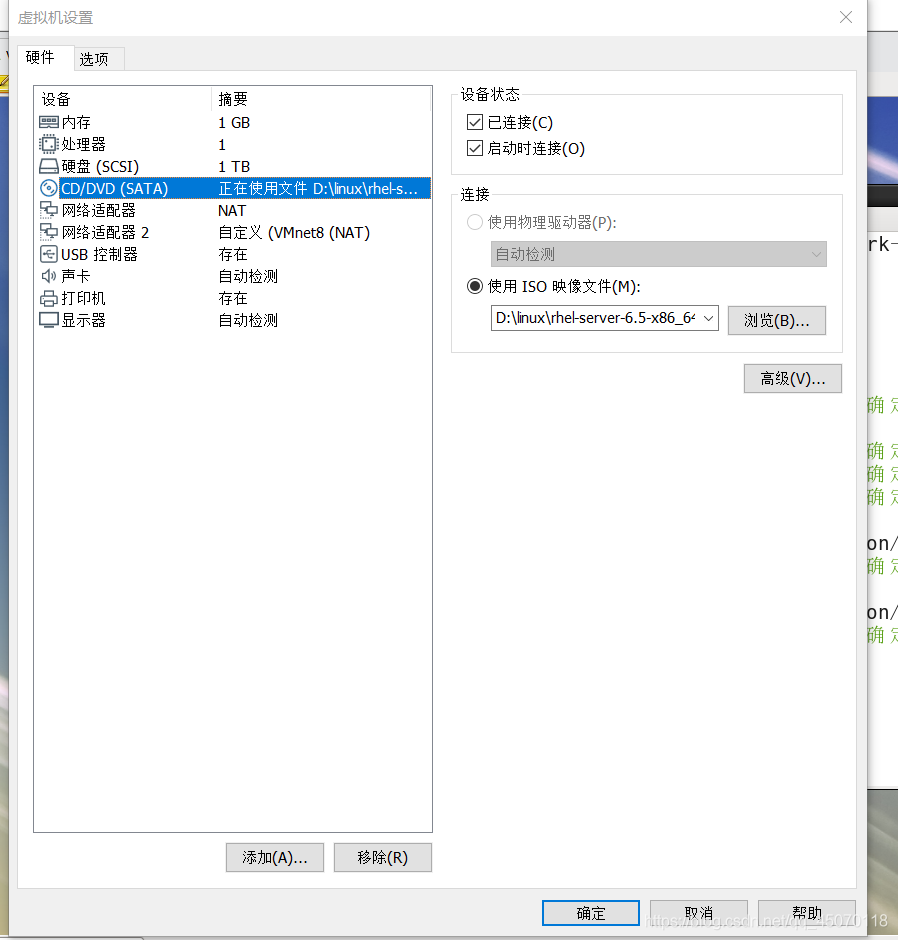
Task: Click the 移除(R) button
Action: [x=382, y=857]
